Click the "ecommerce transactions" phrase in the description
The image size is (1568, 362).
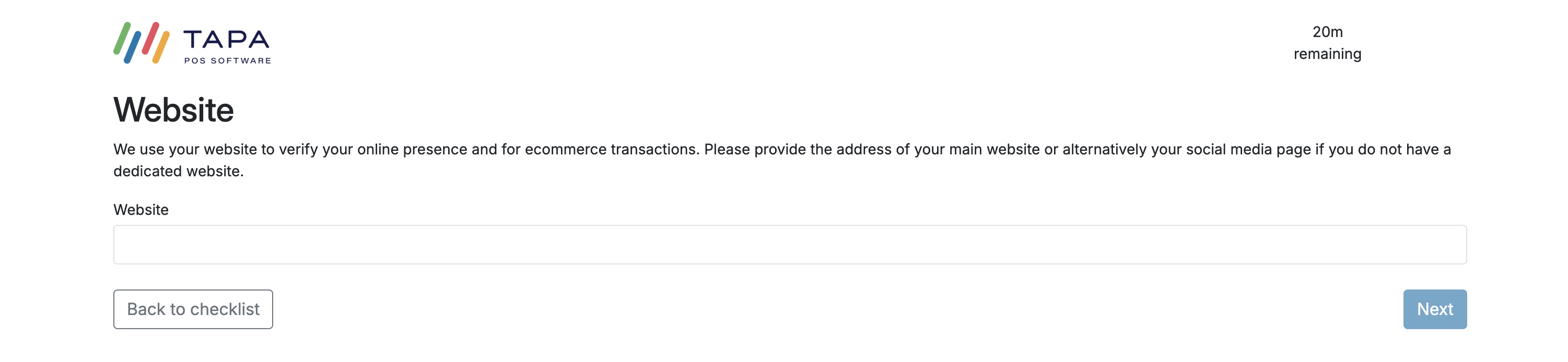611,149
